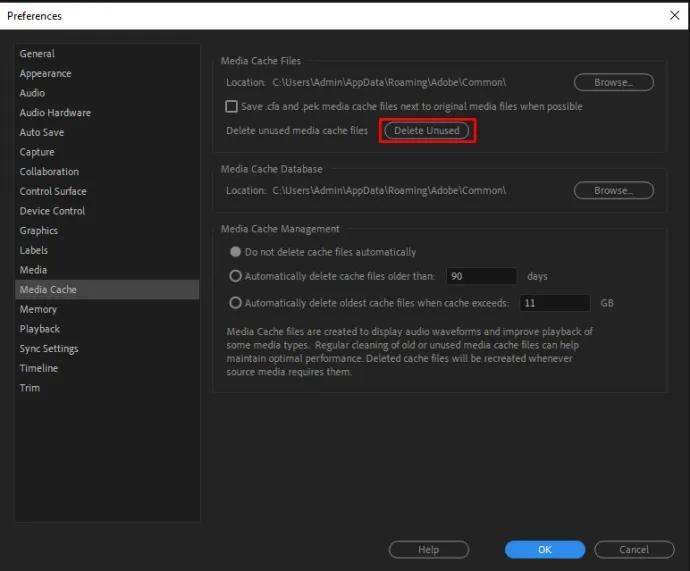Show the Timeline preferences
The width and height of the screenshot is (690, 571).
pyautogui.click(x=39, y=368)
